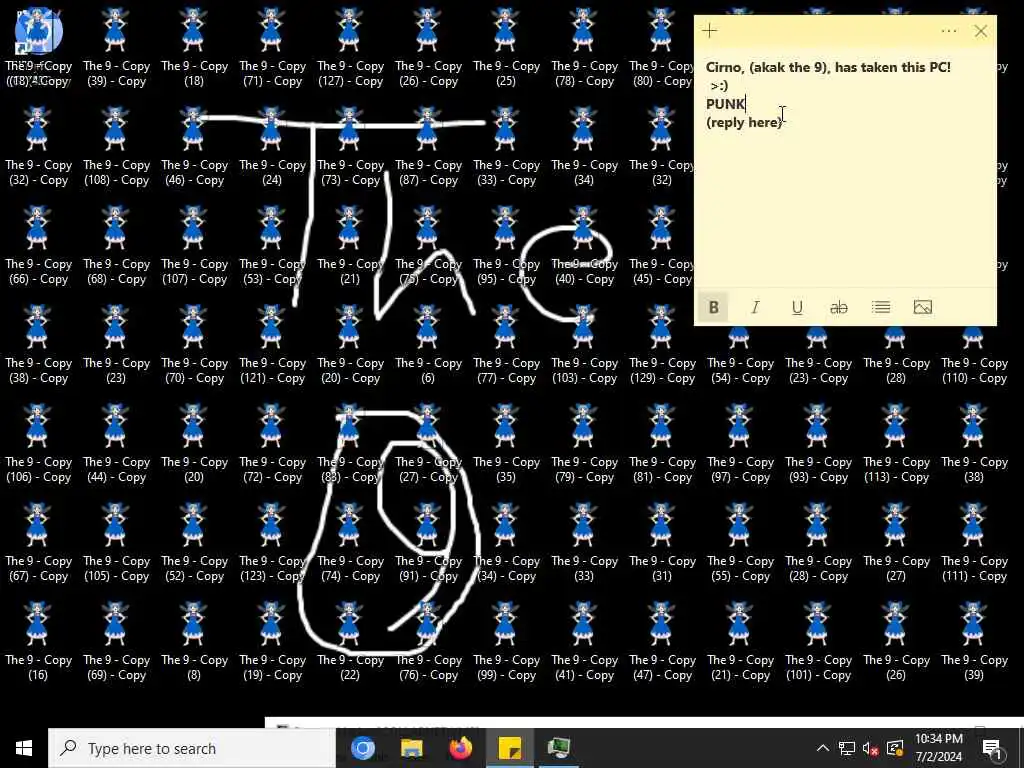Screen dimensions: 1024x768
Task: Select 'The 9 - Copy (16)' desktop icon
Action: tap(38, 641)
